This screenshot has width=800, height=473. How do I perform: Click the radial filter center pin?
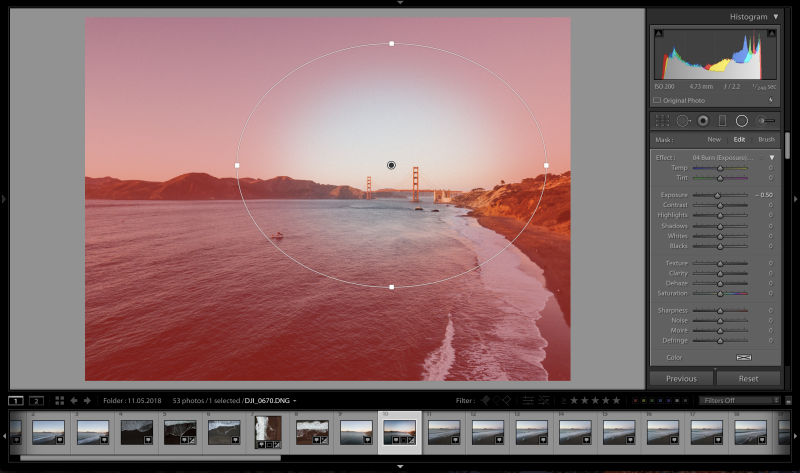pos(391,165)
